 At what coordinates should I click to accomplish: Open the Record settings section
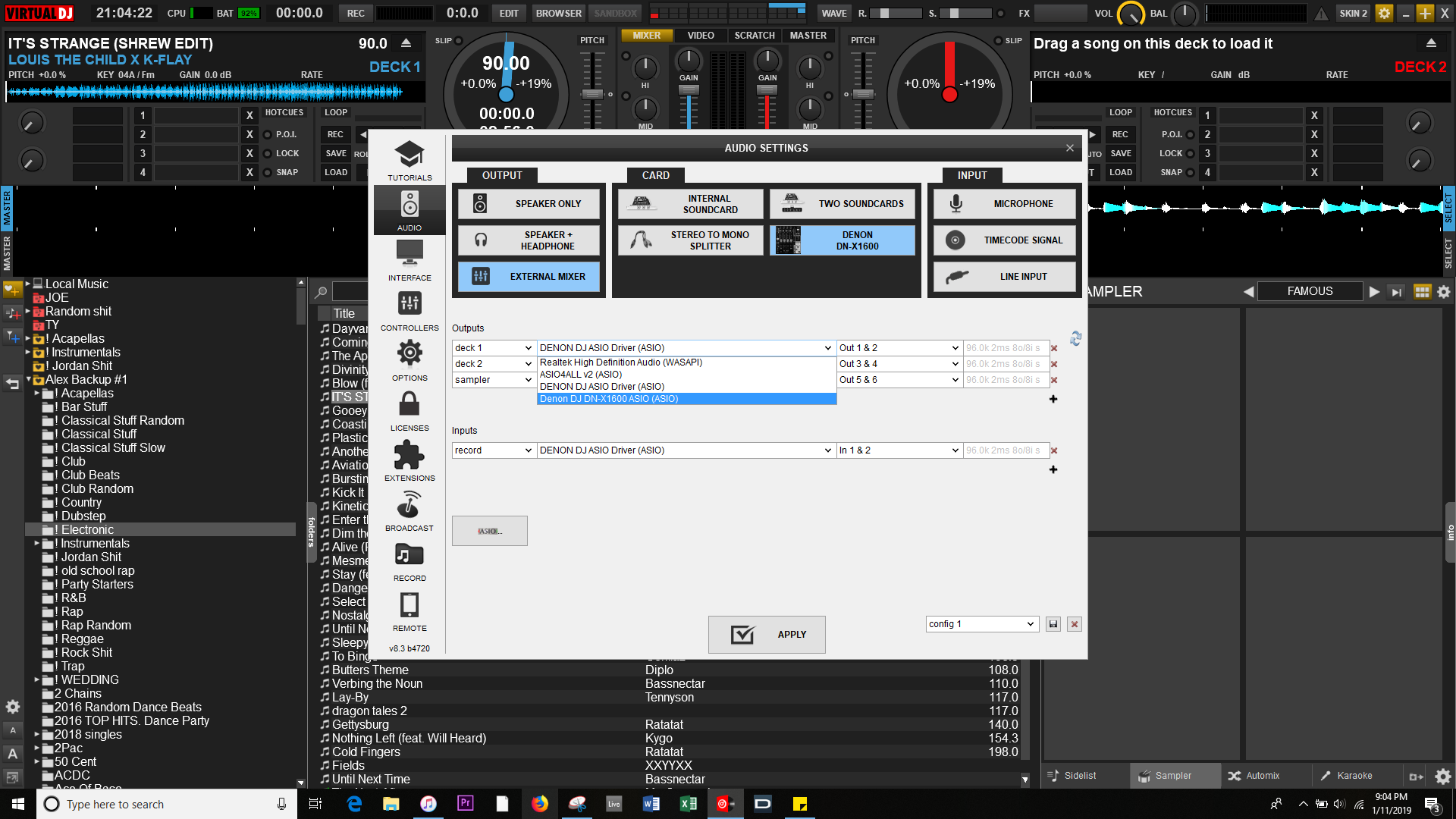coord(409,560)
